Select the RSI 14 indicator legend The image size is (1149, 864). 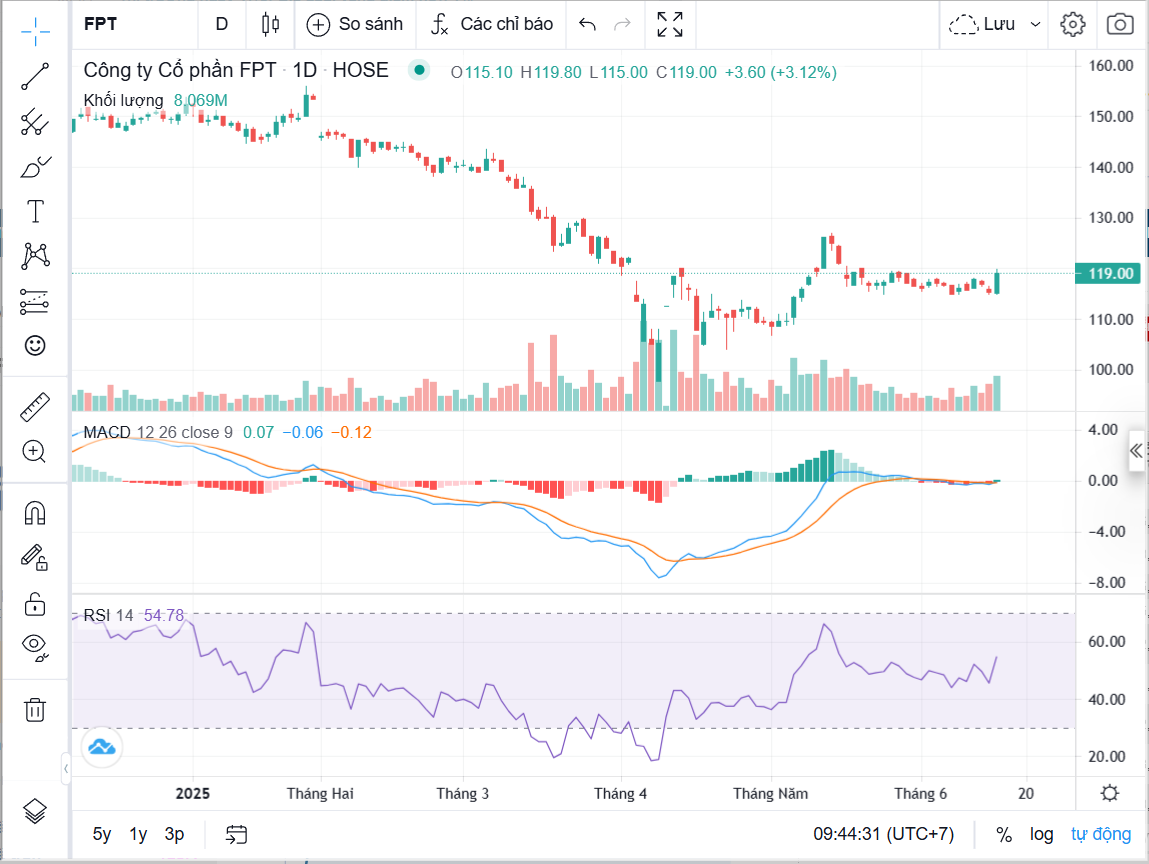(108, 616)
